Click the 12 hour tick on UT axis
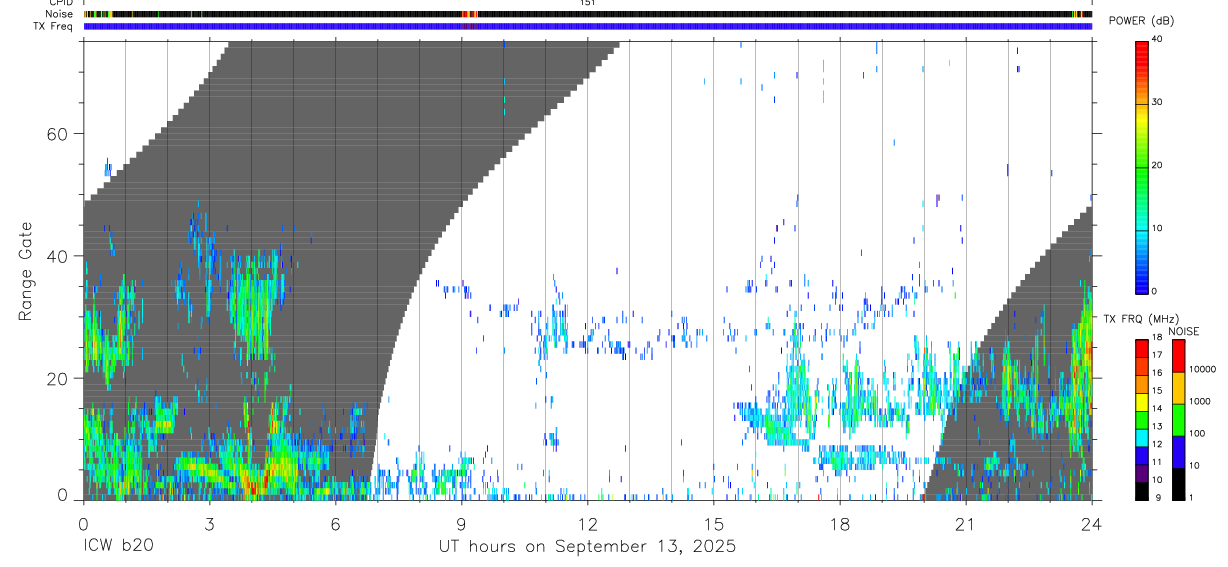Image resolution: width=1228 pixels, height=567 pixels. (x=587, y=523)
